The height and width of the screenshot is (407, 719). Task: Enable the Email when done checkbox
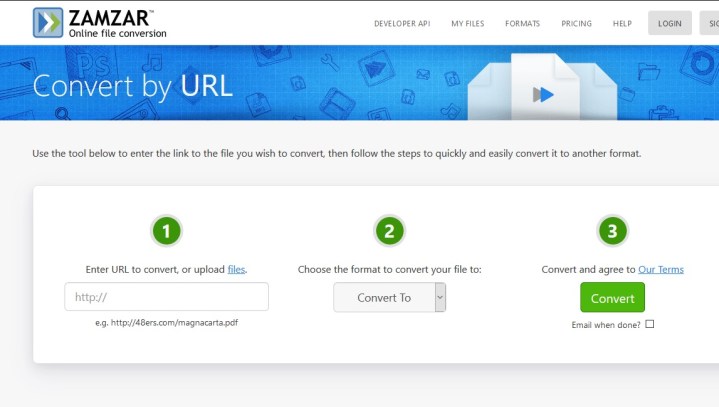click(x=650, y=324)
